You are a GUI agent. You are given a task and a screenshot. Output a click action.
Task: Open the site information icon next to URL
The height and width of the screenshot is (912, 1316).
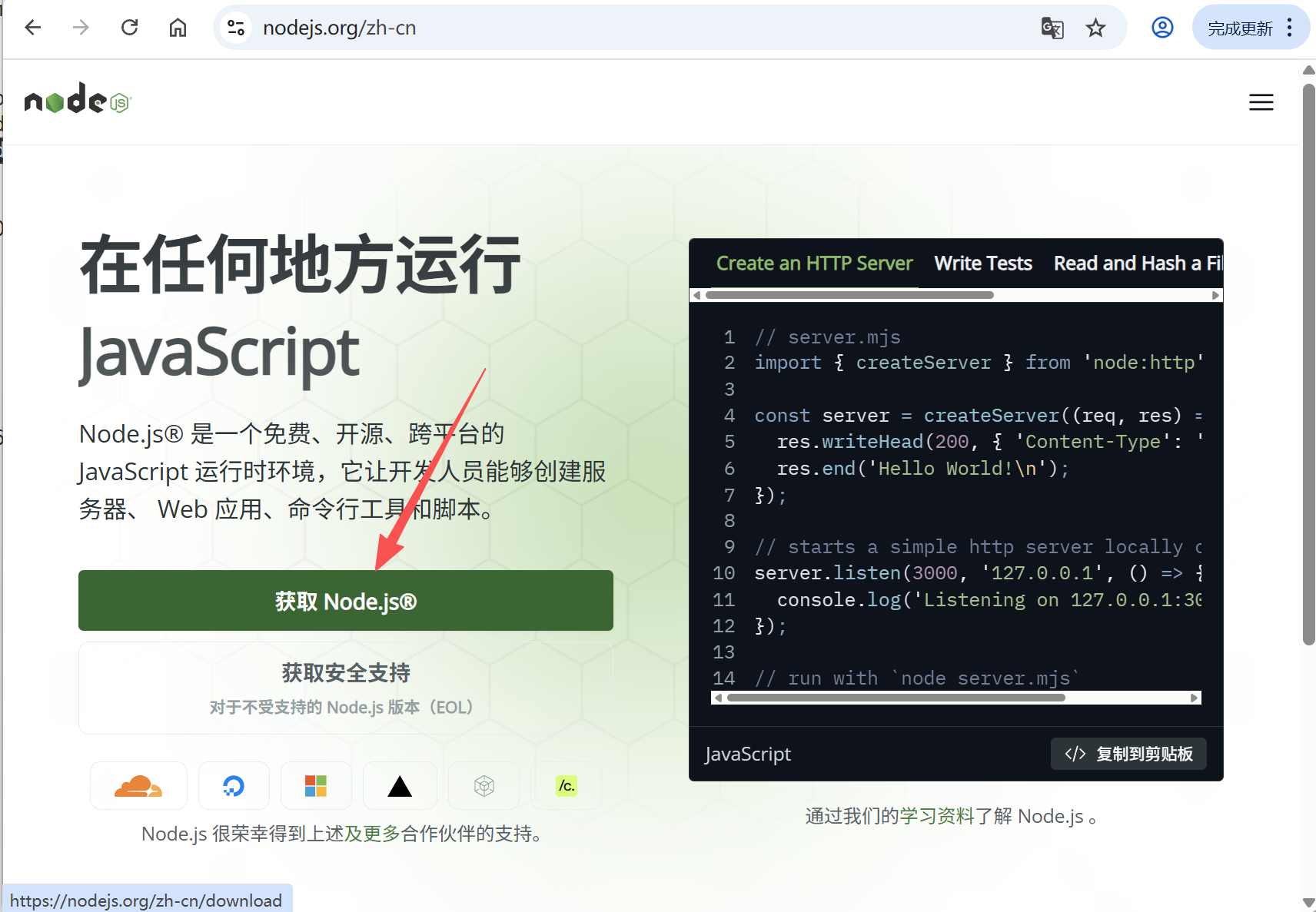coord(236,28)
